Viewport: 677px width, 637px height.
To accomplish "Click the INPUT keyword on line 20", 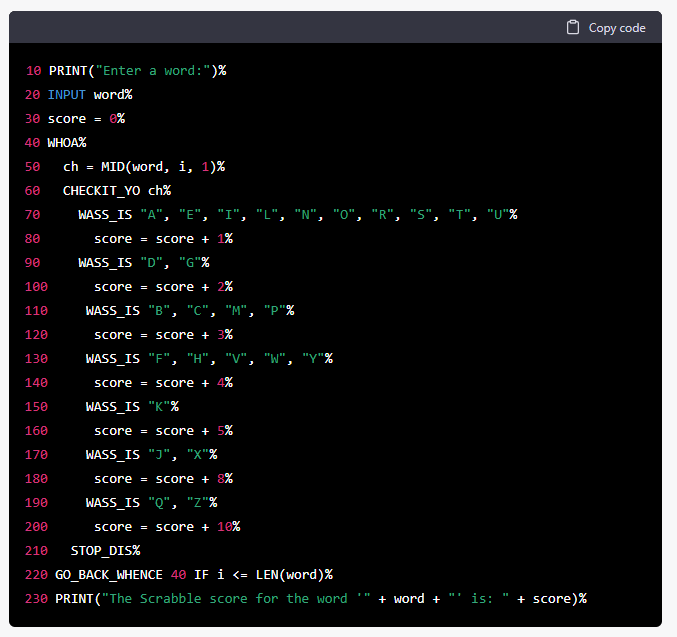I will pos(66,95).
